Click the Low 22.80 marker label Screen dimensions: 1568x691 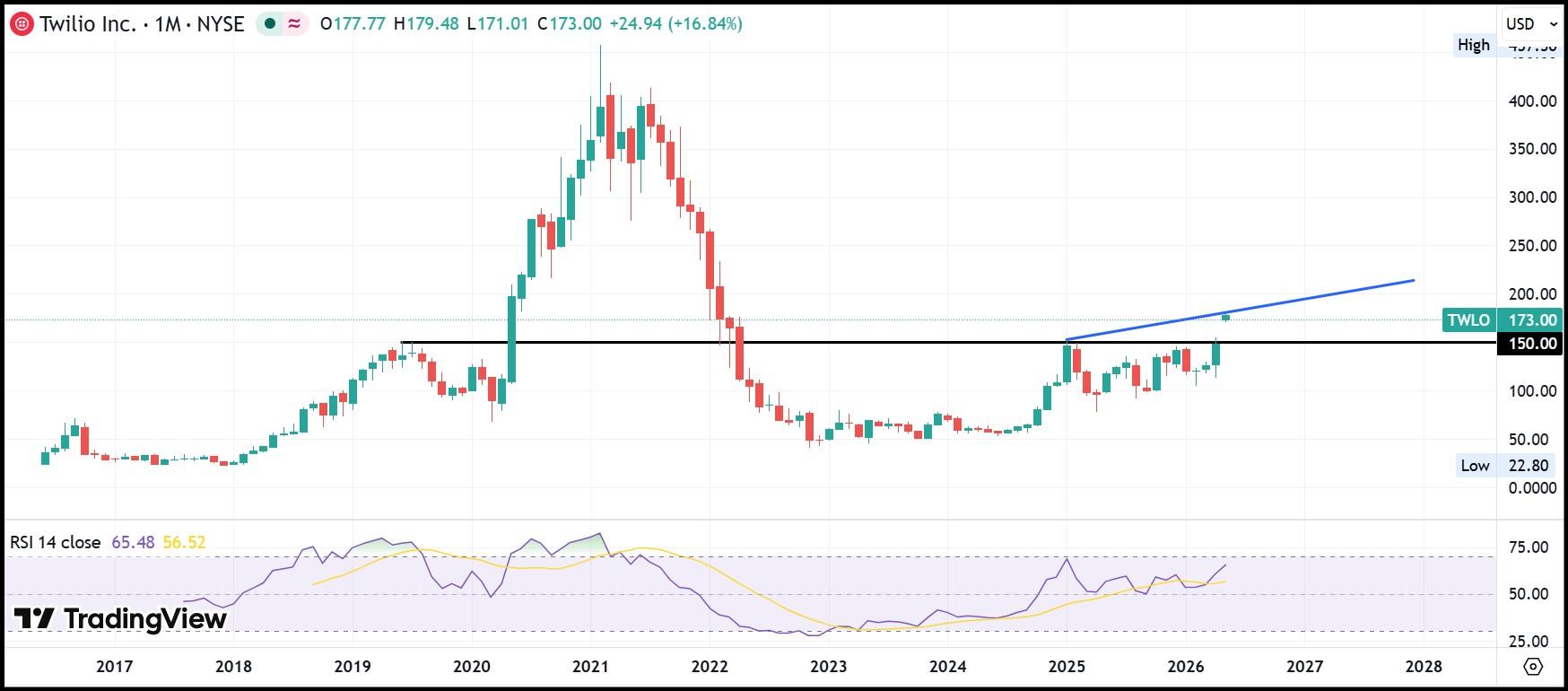point(1504,465)
